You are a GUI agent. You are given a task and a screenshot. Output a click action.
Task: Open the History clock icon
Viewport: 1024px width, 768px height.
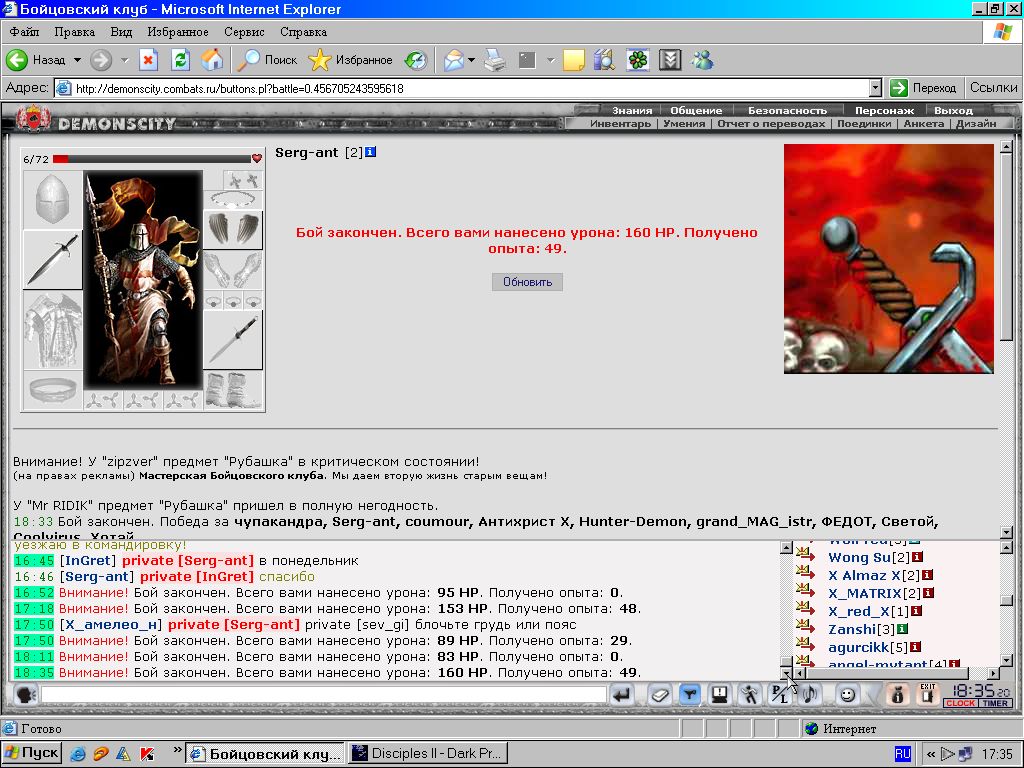pyautogui.click(x=415, y=60)
